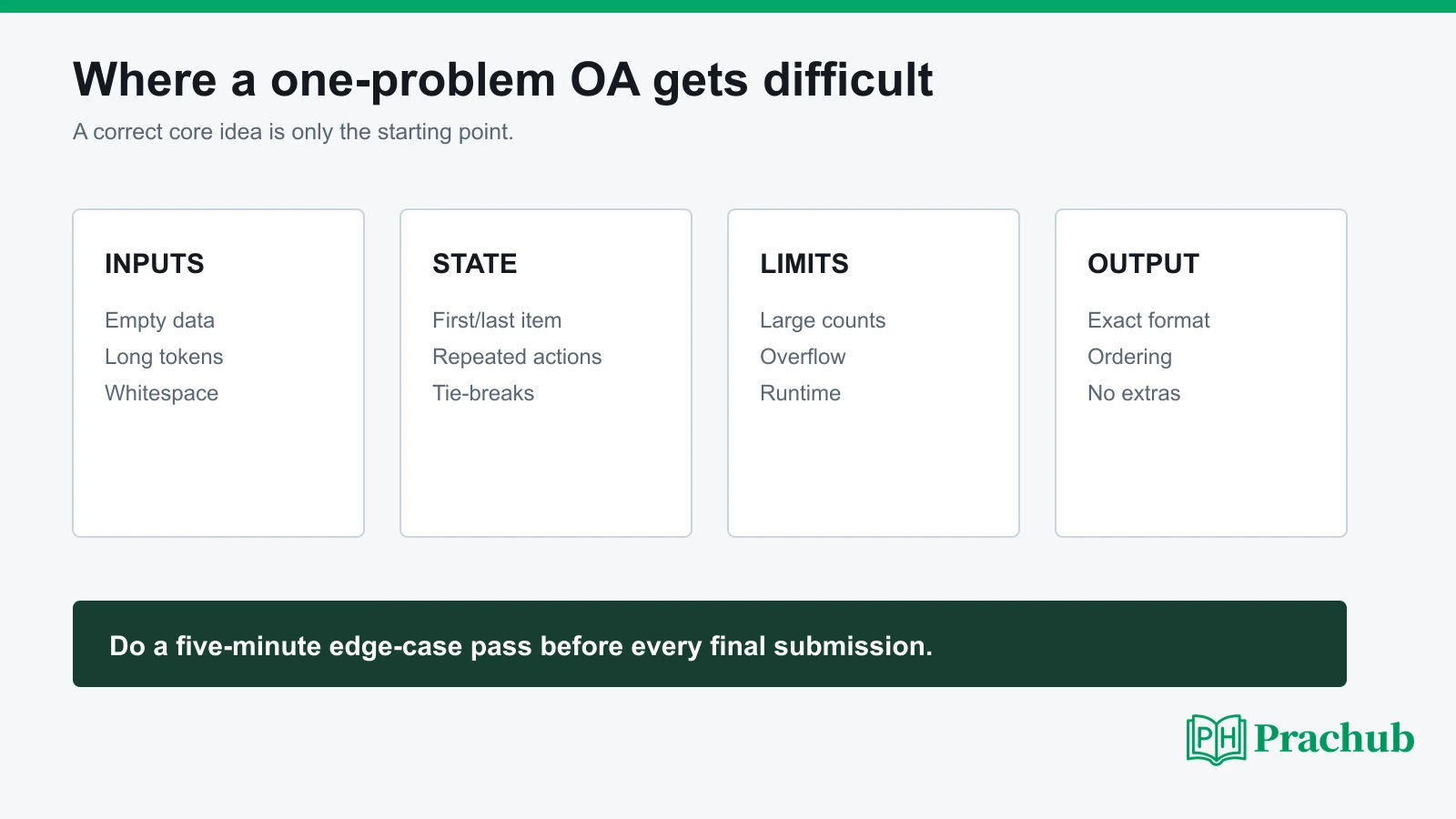The image size is (1456, 819).
Task: Click the Exact format entry
Action: pos(1148,320)
